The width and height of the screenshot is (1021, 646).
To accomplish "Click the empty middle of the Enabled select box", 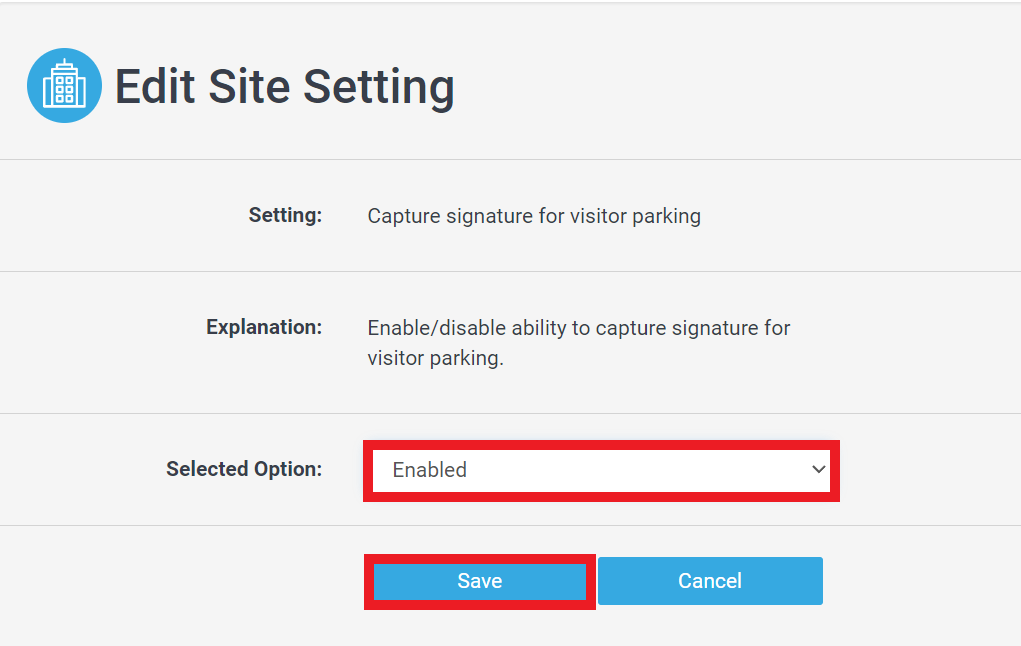I will (x=638, y=470).
